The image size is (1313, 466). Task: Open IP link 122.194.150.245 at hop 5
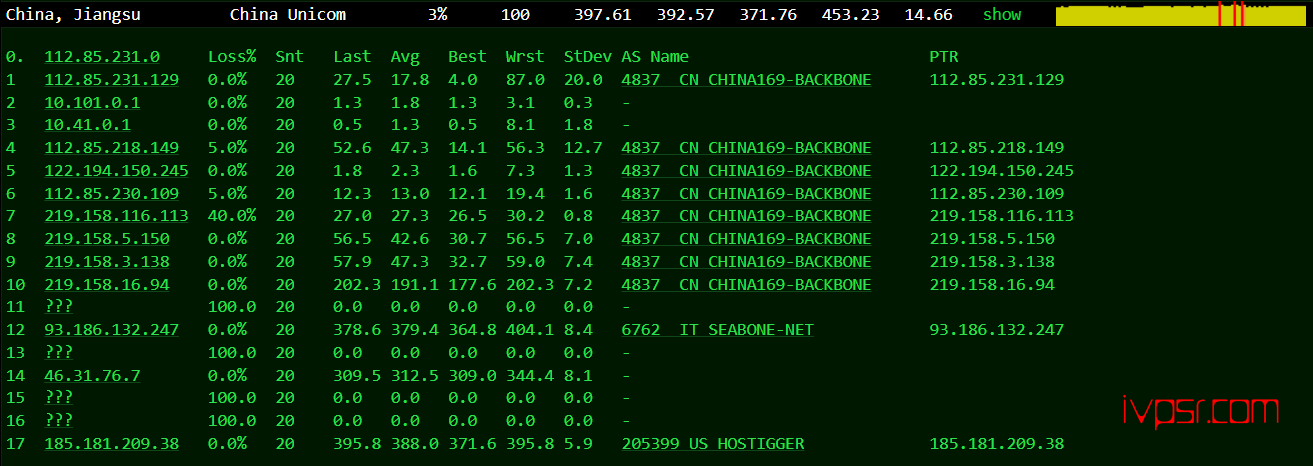[117, 171]
